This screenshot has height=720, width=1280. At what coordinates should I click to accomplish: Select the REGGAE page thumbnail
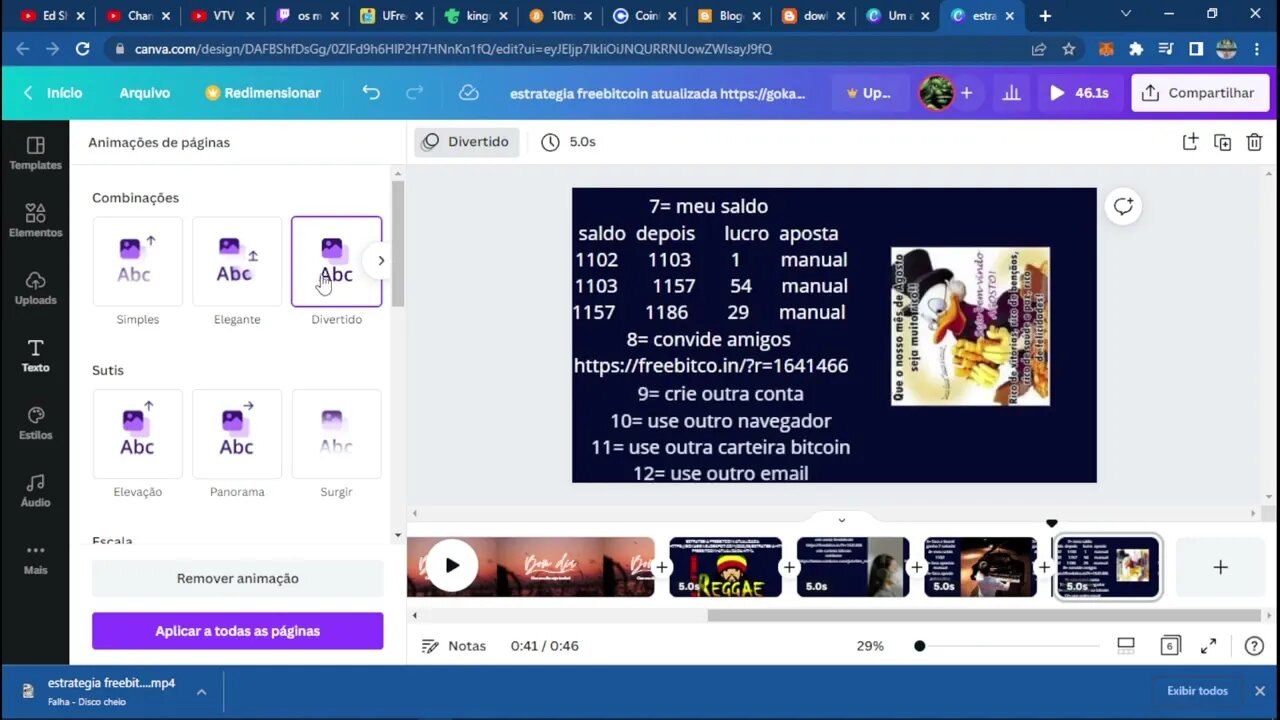tap(725, 567)
